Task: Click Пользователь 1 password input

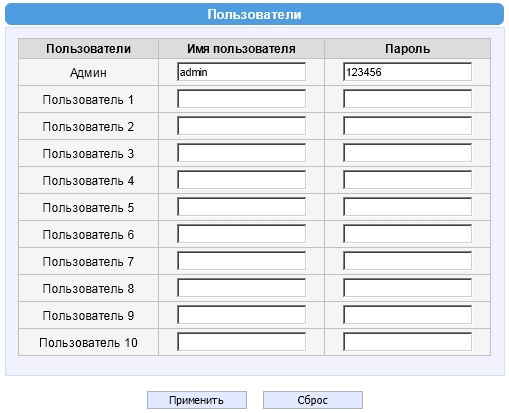Action: (407, 99)
